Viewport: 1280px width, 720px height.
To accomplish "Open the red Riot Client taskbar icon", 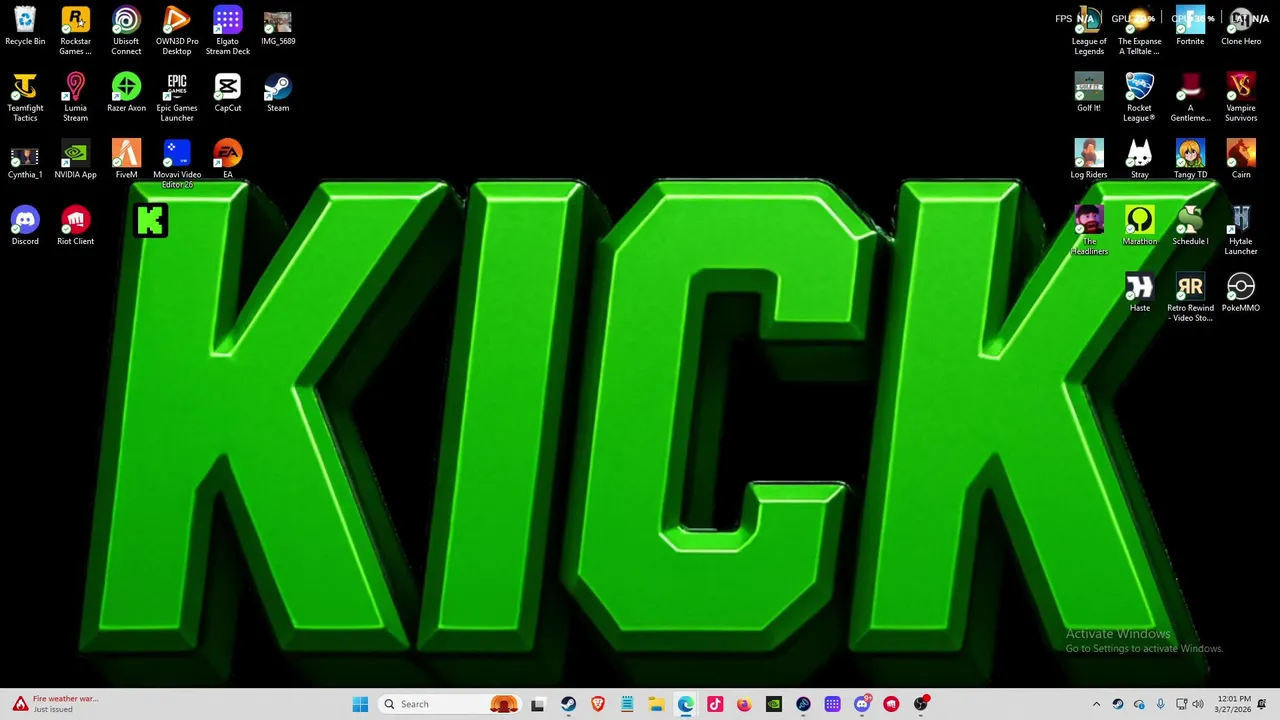I will [x=891, y=704].
